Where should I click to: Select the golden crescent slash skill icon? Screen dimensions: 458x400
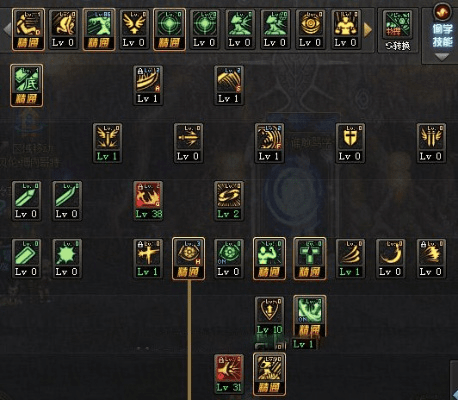click(391, 258)
